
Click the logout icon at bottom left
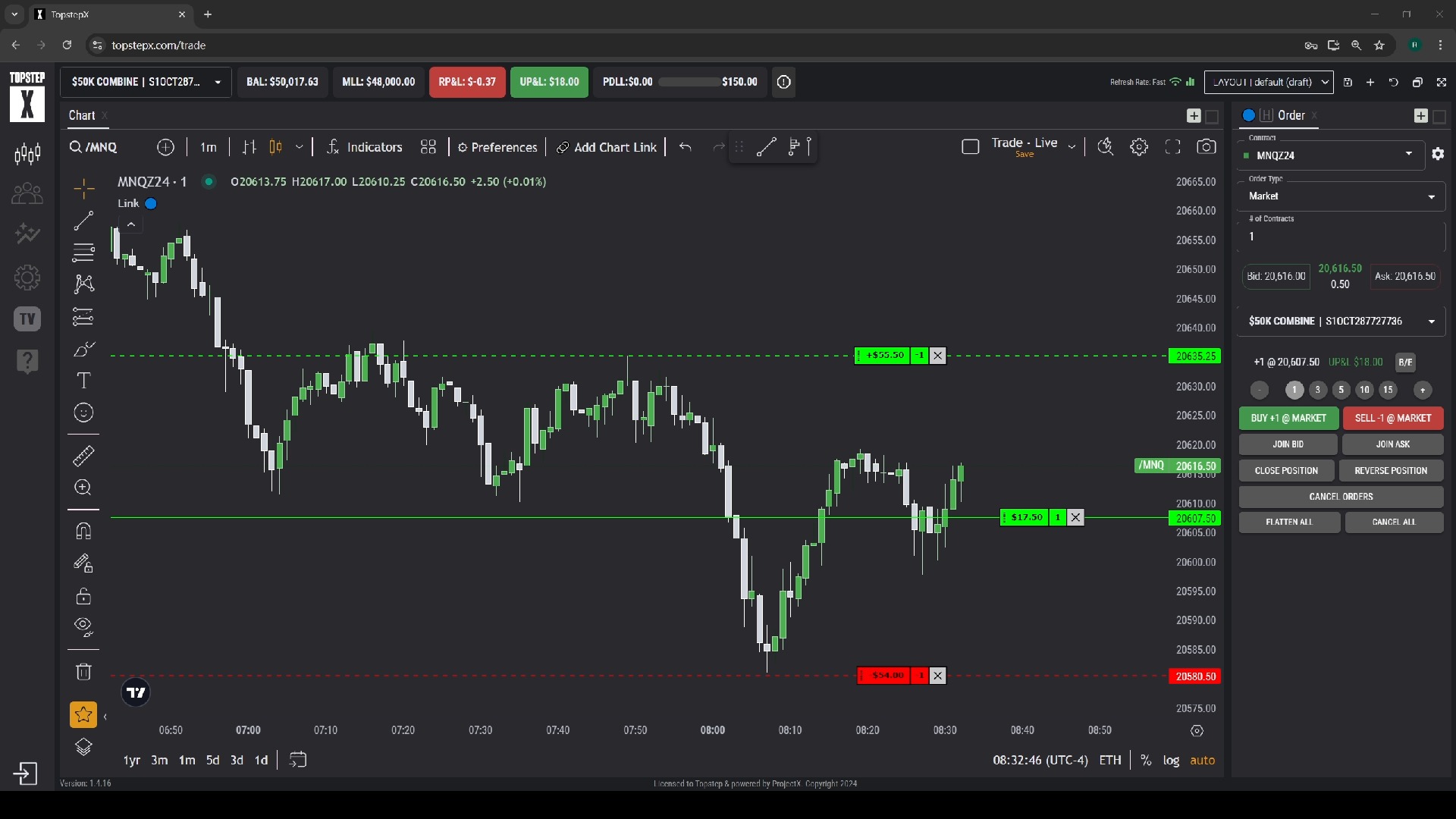coord(25,774)
